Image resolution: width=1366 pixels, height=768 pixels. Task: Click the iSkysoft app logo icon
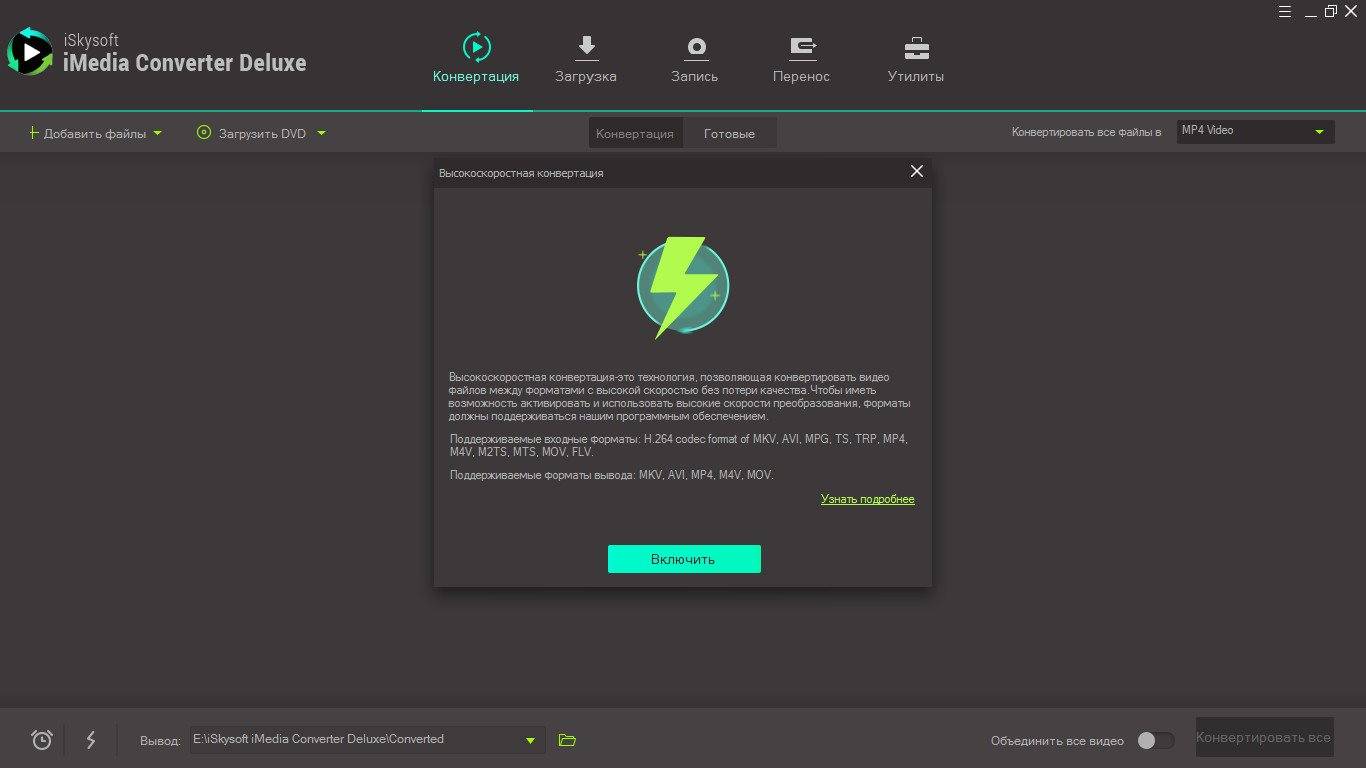click(x=30, y=52)
